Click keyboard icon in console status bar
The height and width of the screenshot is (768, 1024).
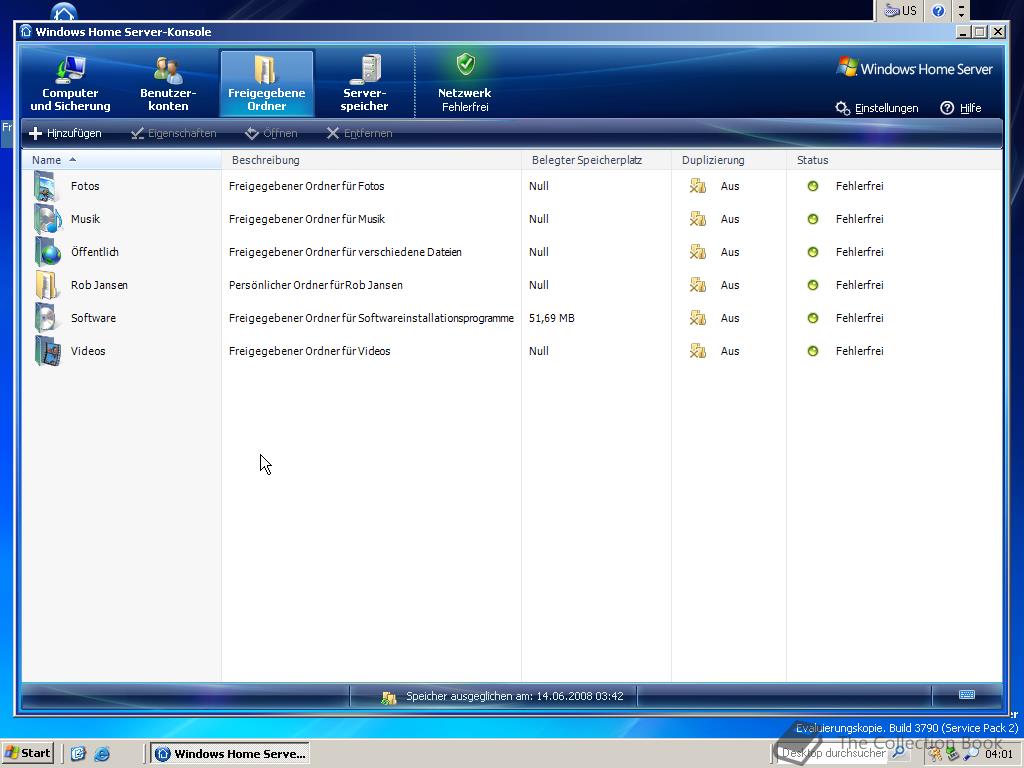pyautogui.click(x=967, y=694)
